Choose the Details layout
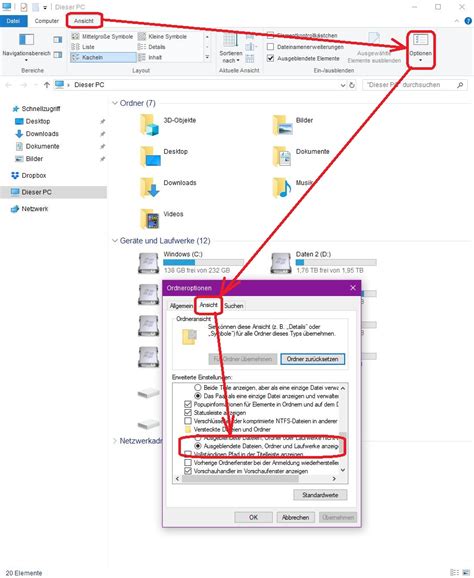The height and width of the screenshot is (578, 474). point(152,47)
